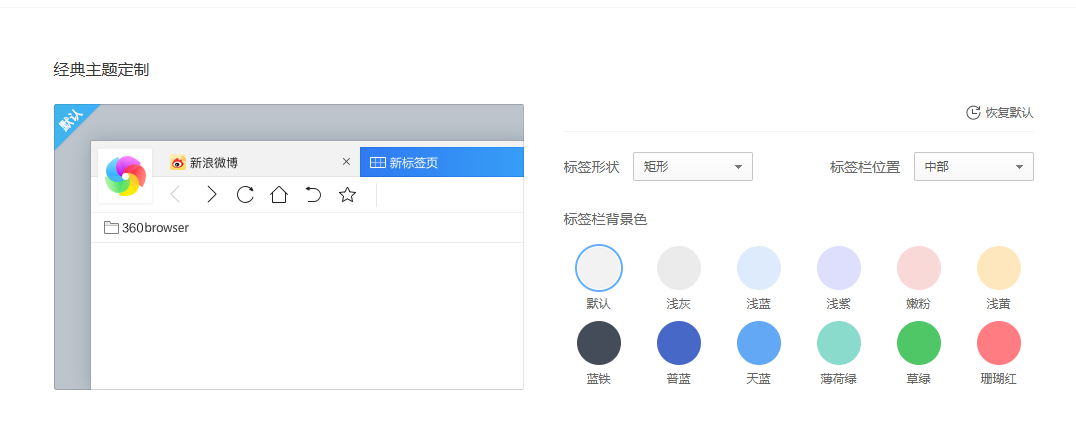This screenshot has width=1076, height=430.
Task: Click the 标签形状 label
Action: coord(592,167)
